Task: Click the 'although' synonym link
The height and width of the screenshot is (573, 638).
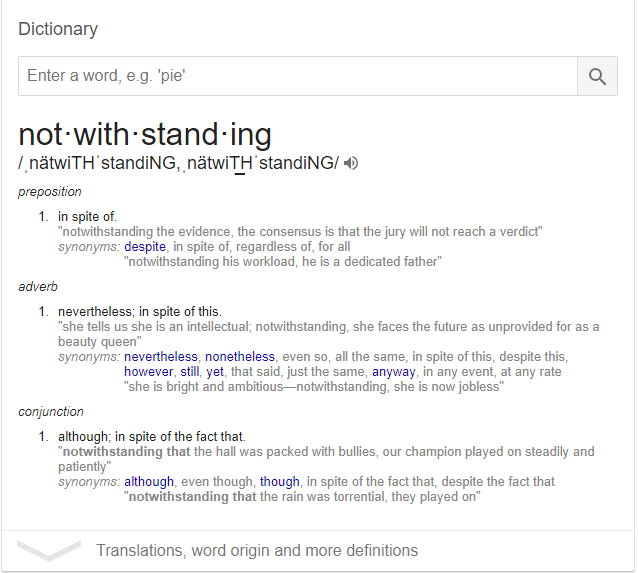Action: coord(149,481)
